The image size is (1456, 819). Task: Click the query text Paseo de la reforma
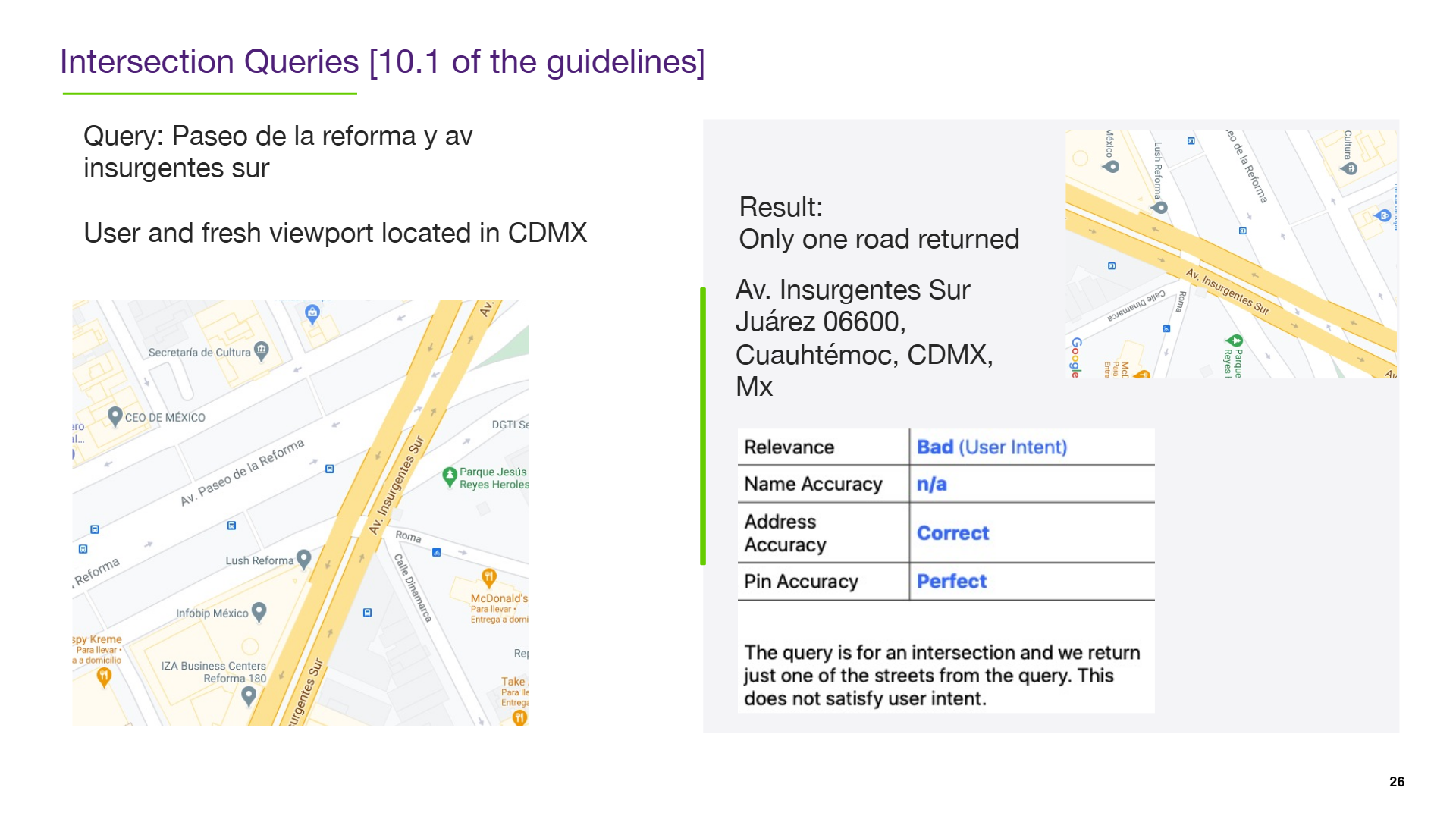tap(294, 136)
